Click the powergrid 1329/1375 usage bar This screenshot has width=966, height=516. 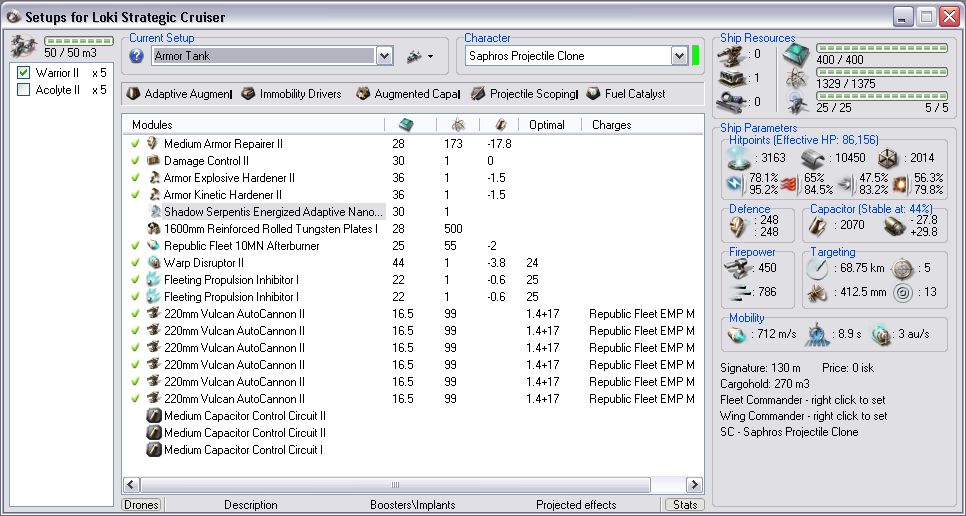pos(882,72)
